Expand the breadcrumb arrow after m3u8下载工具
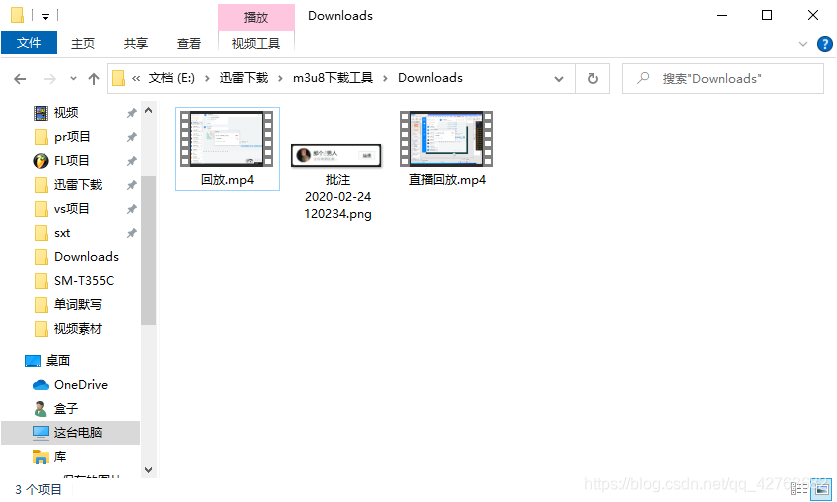 click(385, 79)
